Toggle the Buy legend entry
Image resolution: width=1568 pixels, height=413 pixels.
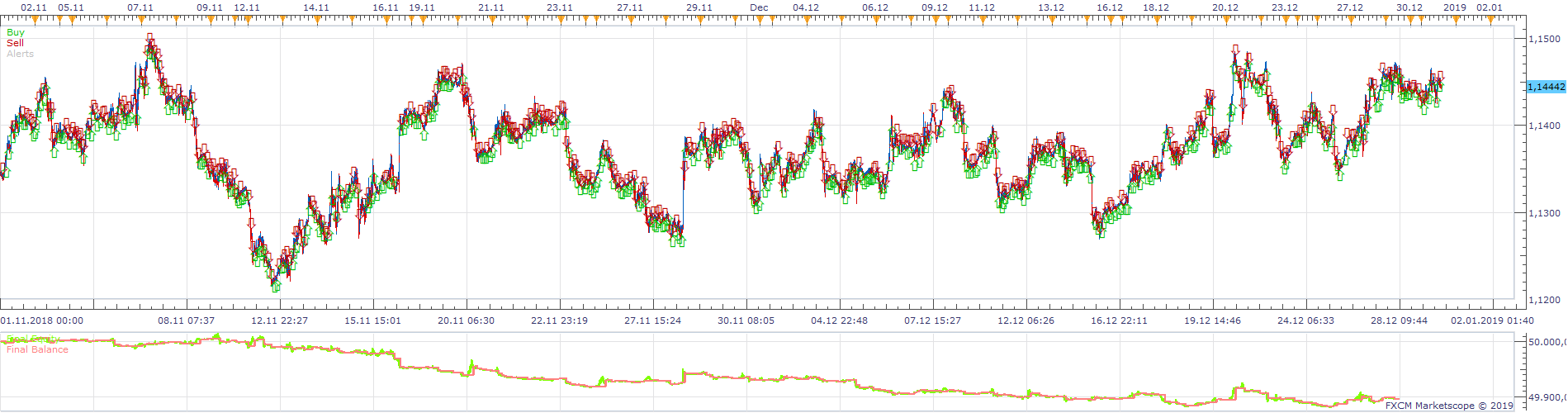point(16,33)
